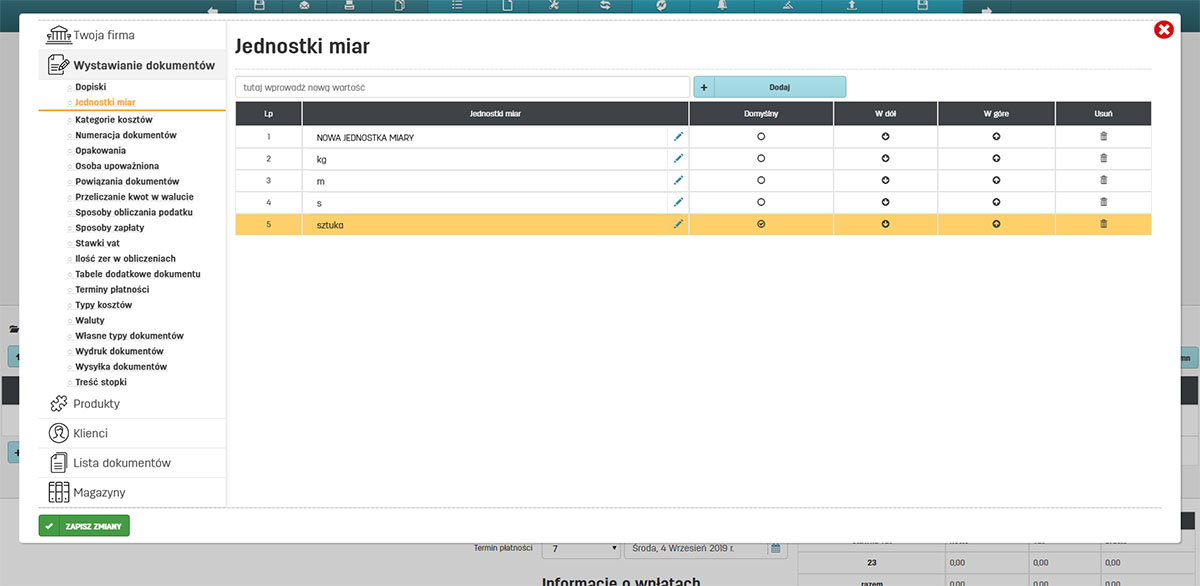This screenshot has height=586, width=1200.
Task: Remove the sztuka row via trash icon
Action: pyautogui.click(x=1103, y=224)
